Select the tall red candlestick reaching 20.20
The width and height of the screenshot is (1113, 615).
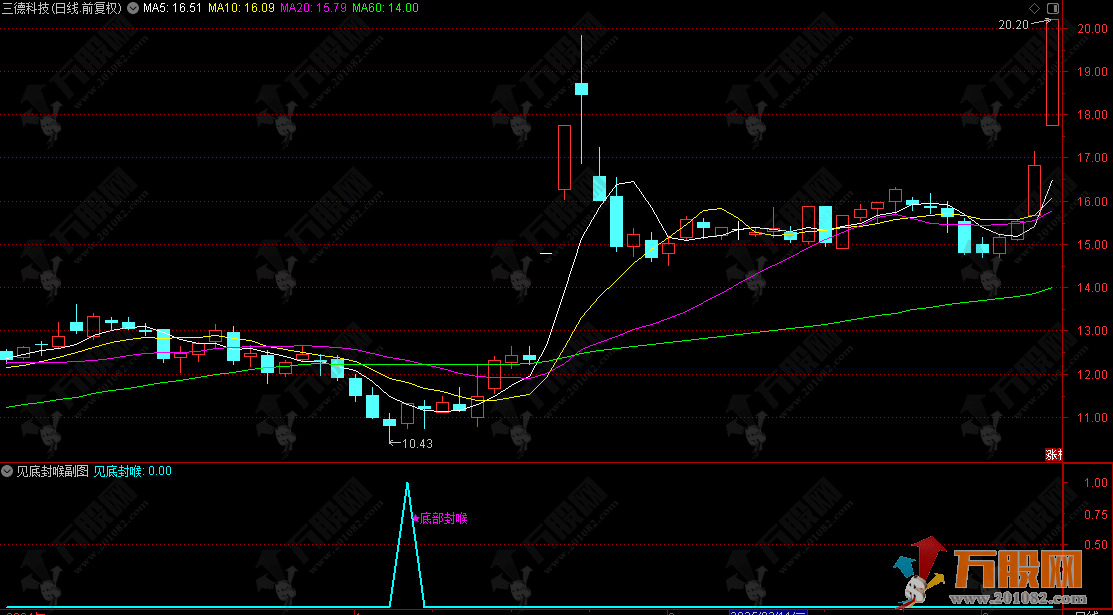click(x=1052, y=72)
